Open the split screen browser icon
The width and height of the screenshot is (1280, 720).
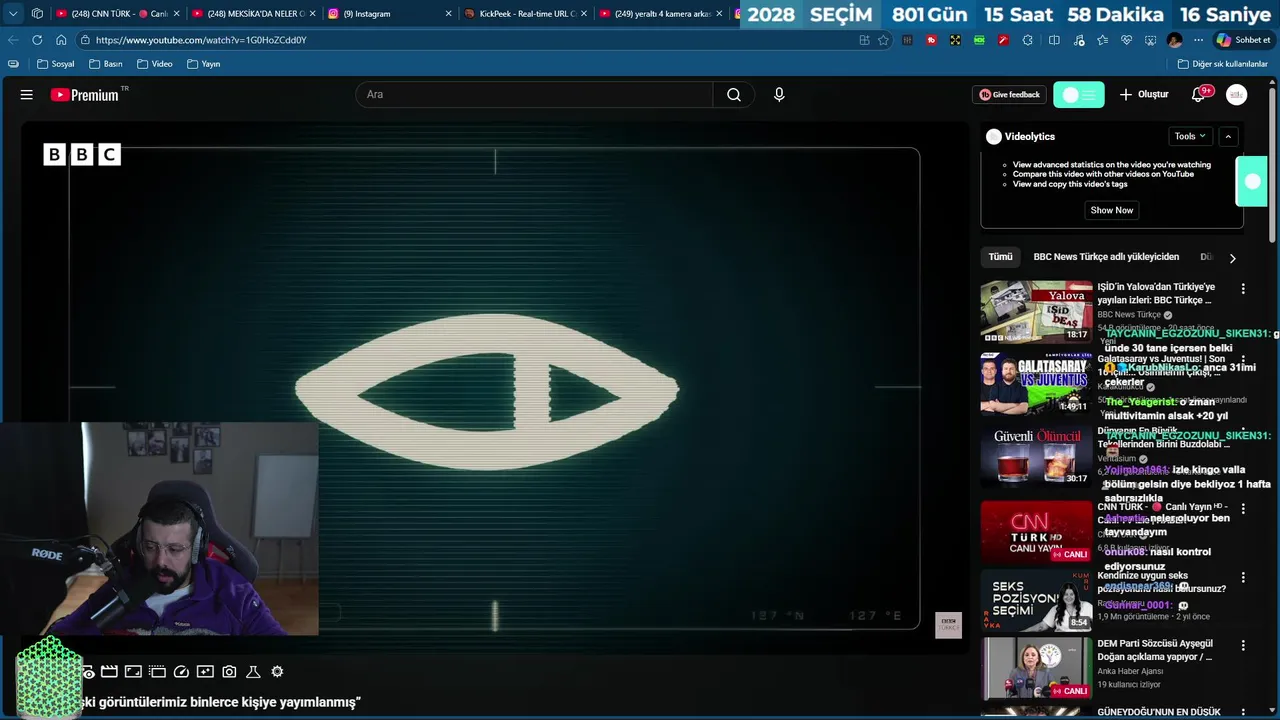(x=1054, y=40)
